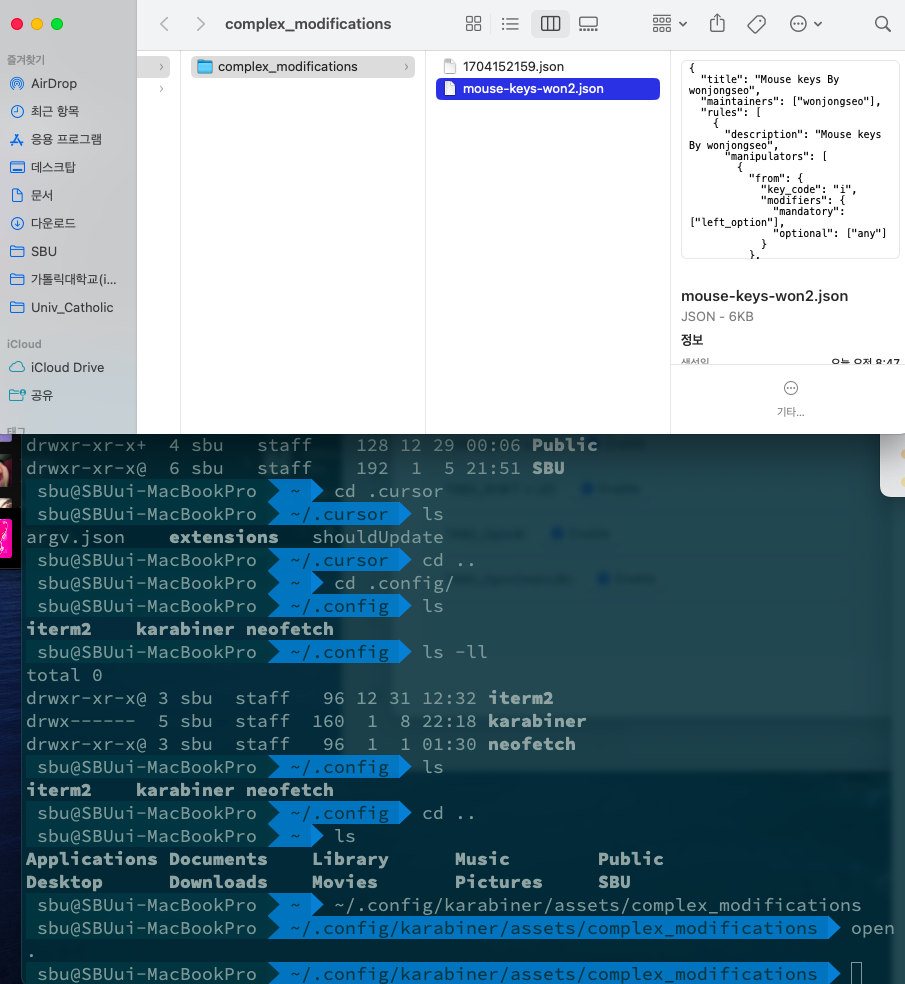
Task: Select 다운로드 in the sidebar
Action: coord(53,224)
